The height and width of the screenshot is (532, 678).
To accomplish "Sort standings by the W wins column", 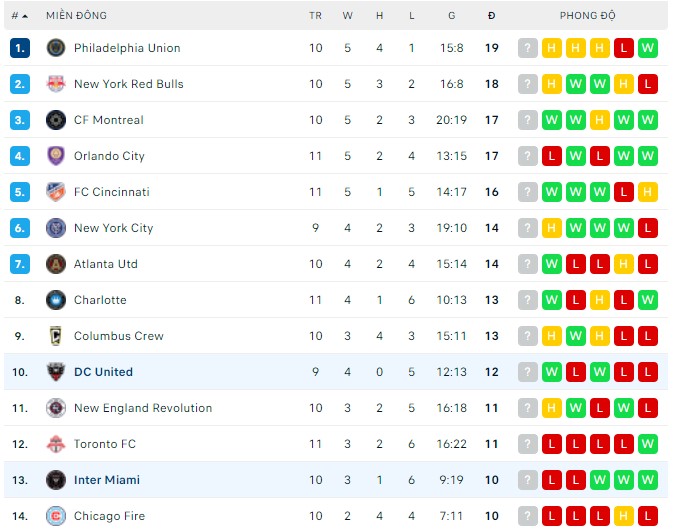I will click(x=347, y=16).
